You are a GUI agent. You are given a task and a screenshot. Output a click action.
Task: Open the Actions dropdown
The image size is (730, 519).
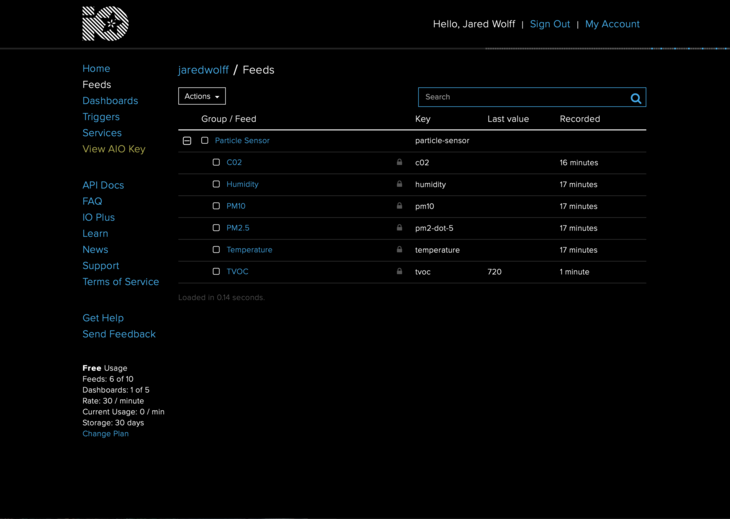(202, 96)
